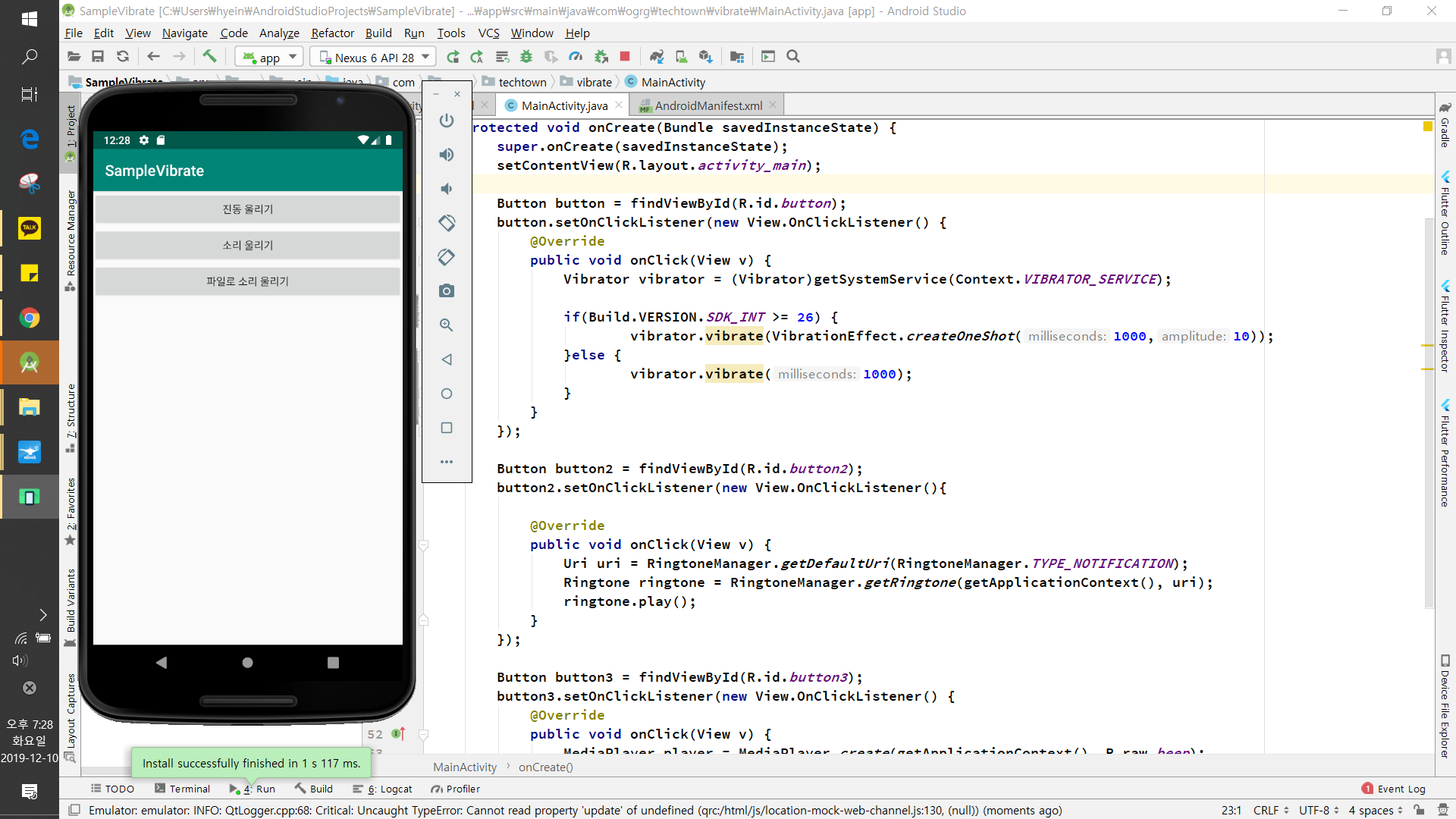Click the 진동 울리기 button in emulator

pyautogui.click(x=247, y=209)
